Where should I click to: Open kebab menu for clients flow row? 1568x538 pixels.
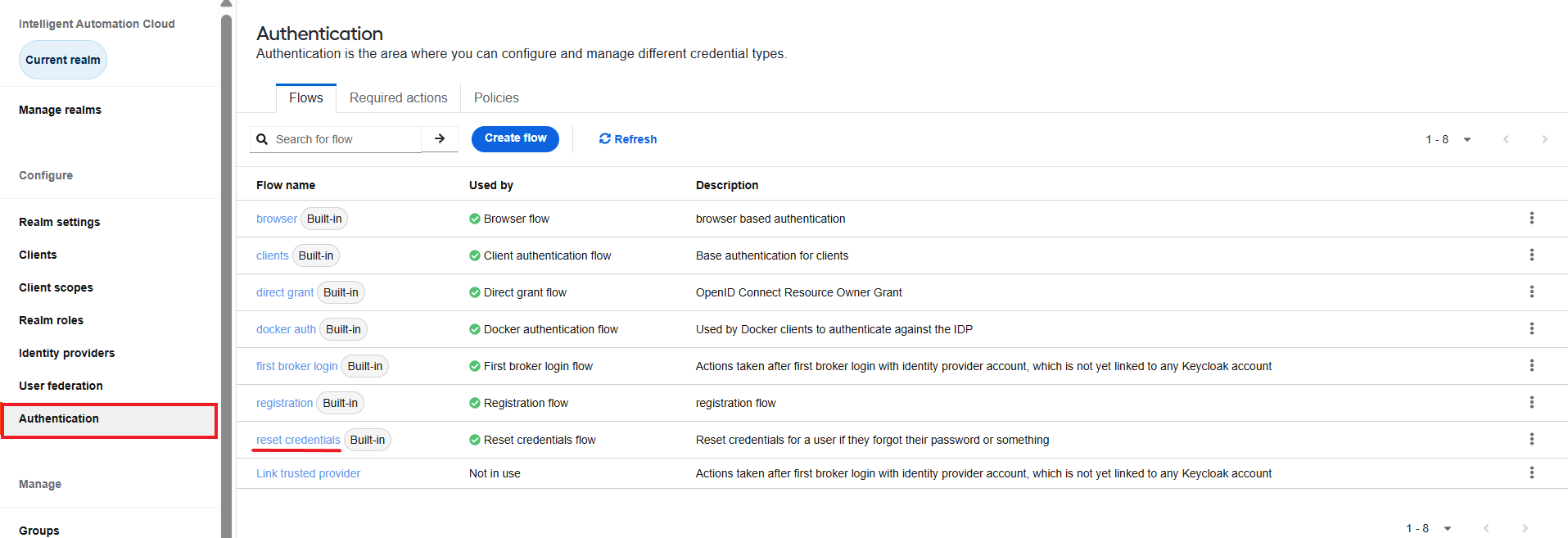tap(1531, 255)
